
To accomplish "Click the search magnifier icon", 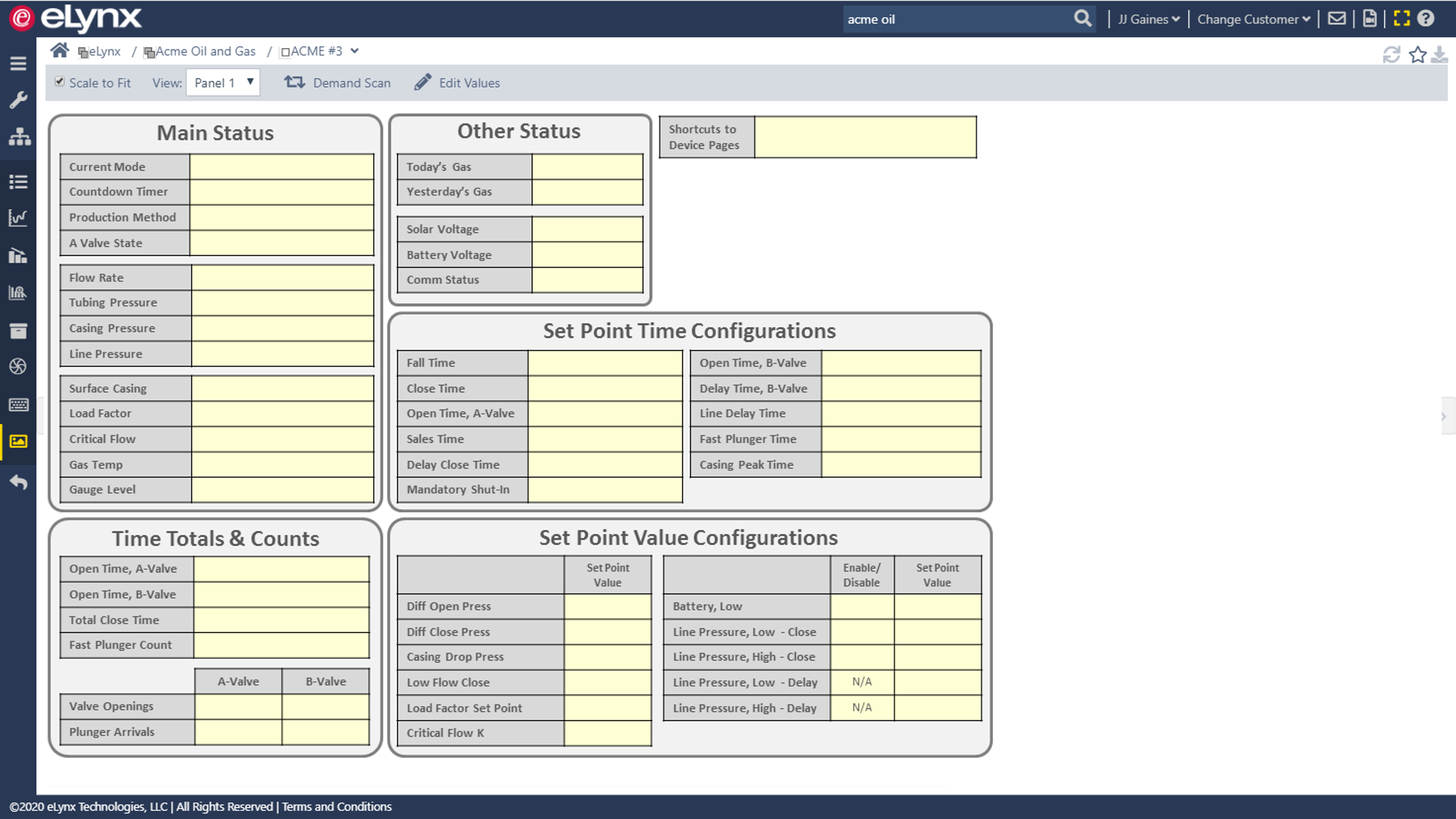I will [x=1082, y=19].
